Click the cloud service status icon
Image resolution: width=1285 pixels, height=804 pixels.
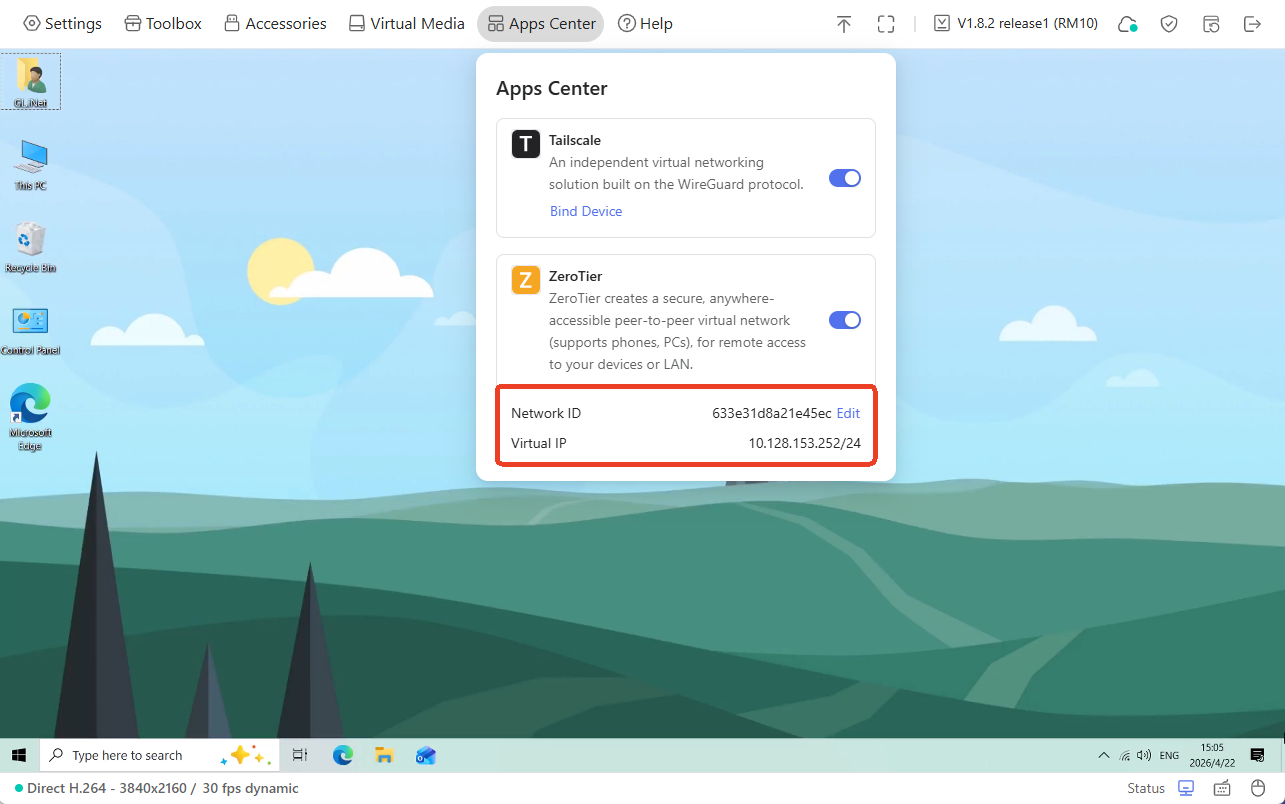click(1128, 24)
